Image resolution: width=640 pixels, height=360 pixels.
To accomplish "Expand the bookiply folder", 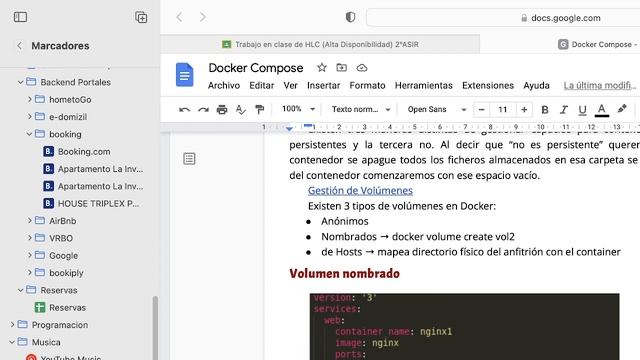I will pos(29,273).
